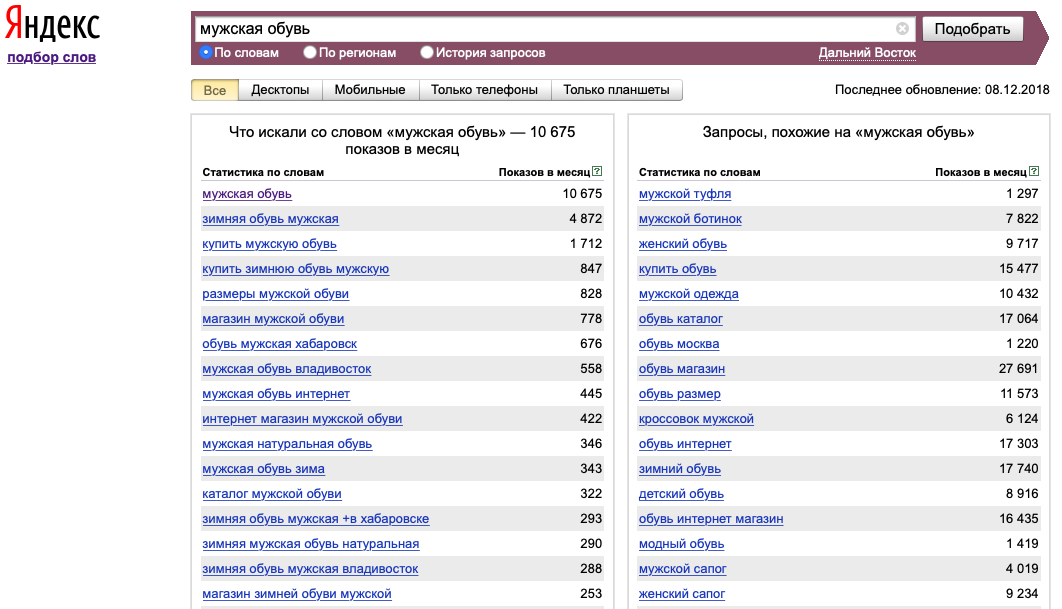Open help icon beside right 'Показов в месяц'
Viewport: 1062px width, 609px height.
click(1034, 171)
